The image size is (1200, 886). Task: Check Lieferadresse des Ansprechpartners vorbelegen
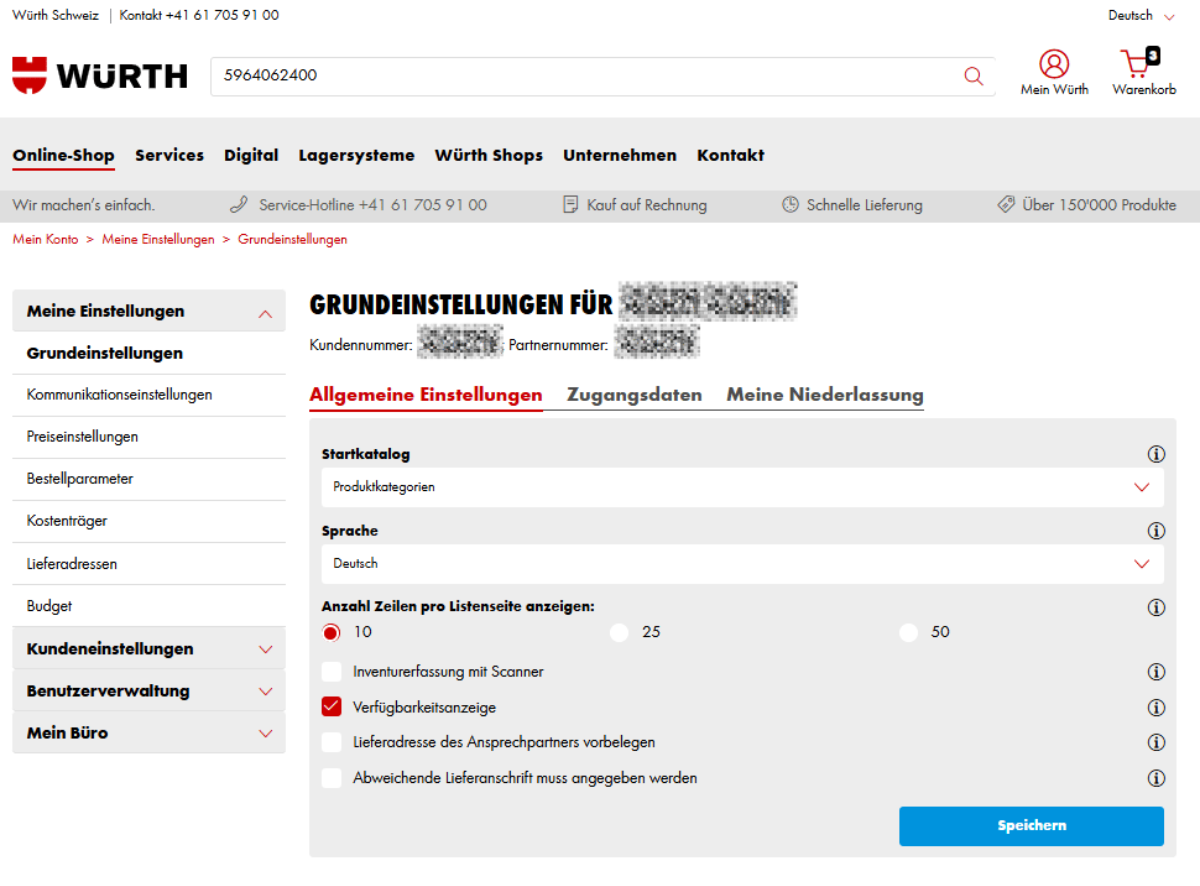click(x=332, y=743)
